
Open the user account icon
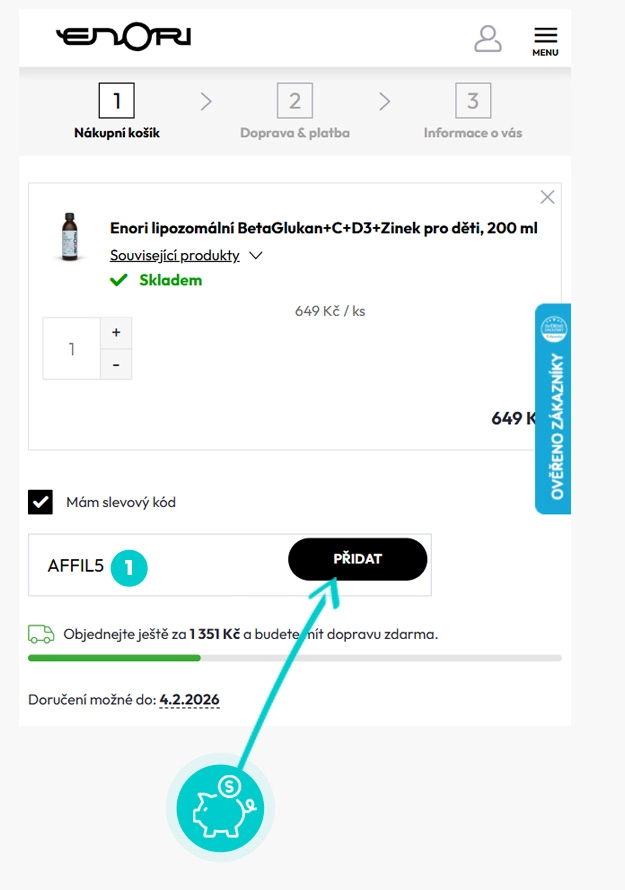488,38
